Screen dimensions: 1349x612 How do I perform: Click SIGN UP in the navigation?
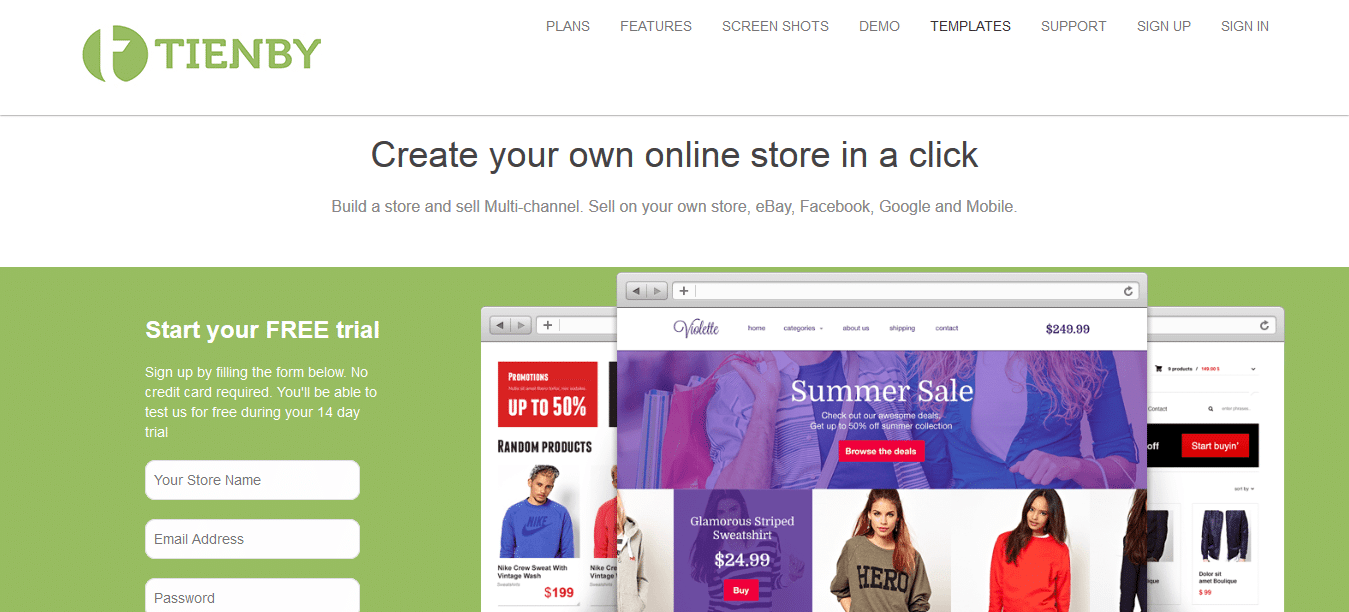pyautogui.click(x=1164, y=26)
